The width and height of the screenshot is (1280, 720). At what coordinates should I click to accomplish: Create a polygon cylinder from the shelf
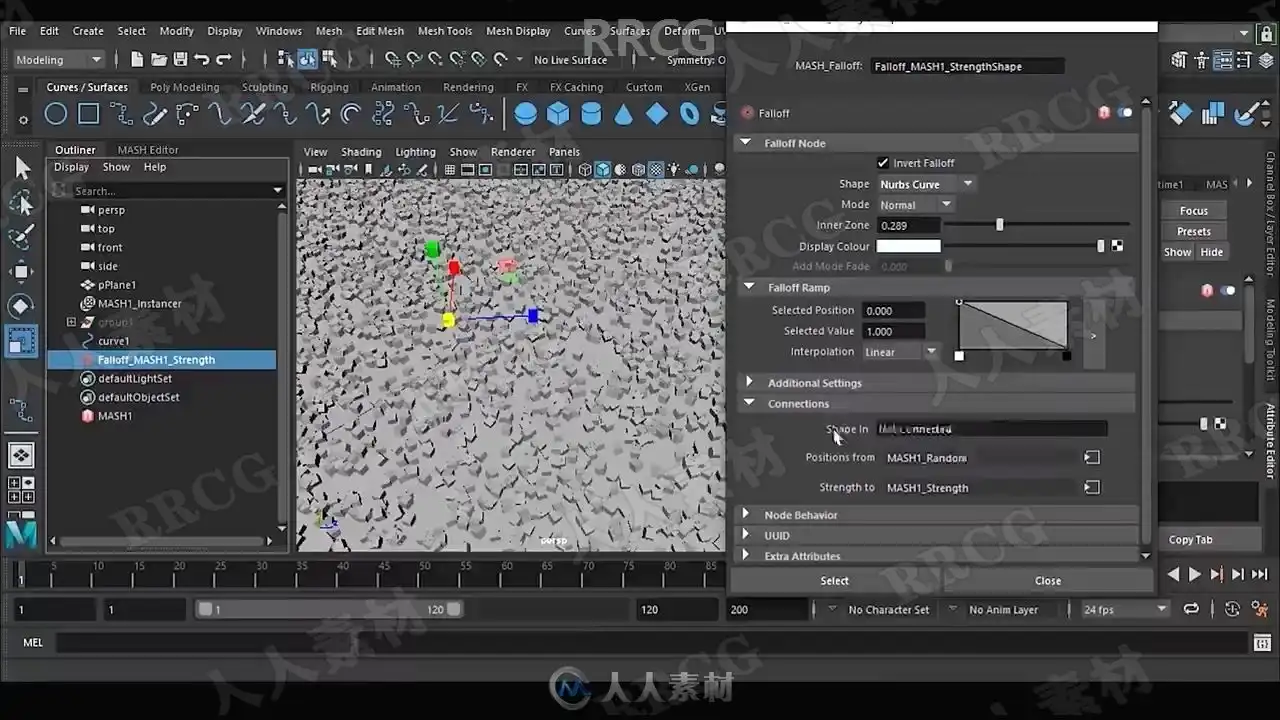(x=591, y=114)
